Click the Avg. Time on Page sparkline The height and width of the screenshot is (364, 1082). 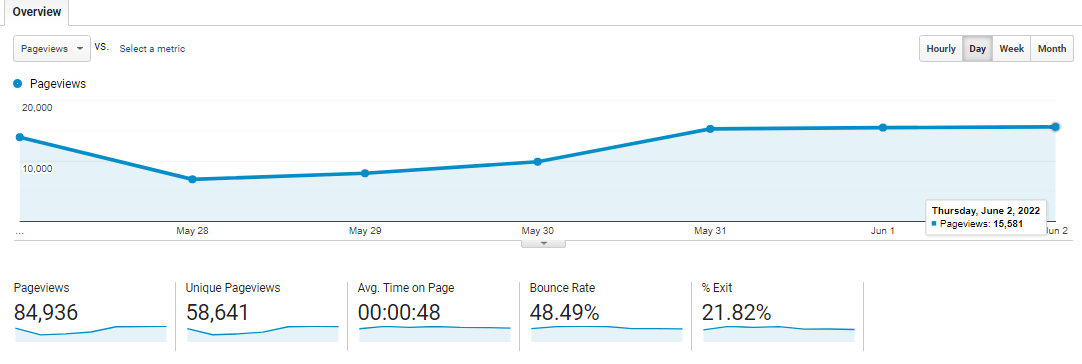(x=434, y=334)
